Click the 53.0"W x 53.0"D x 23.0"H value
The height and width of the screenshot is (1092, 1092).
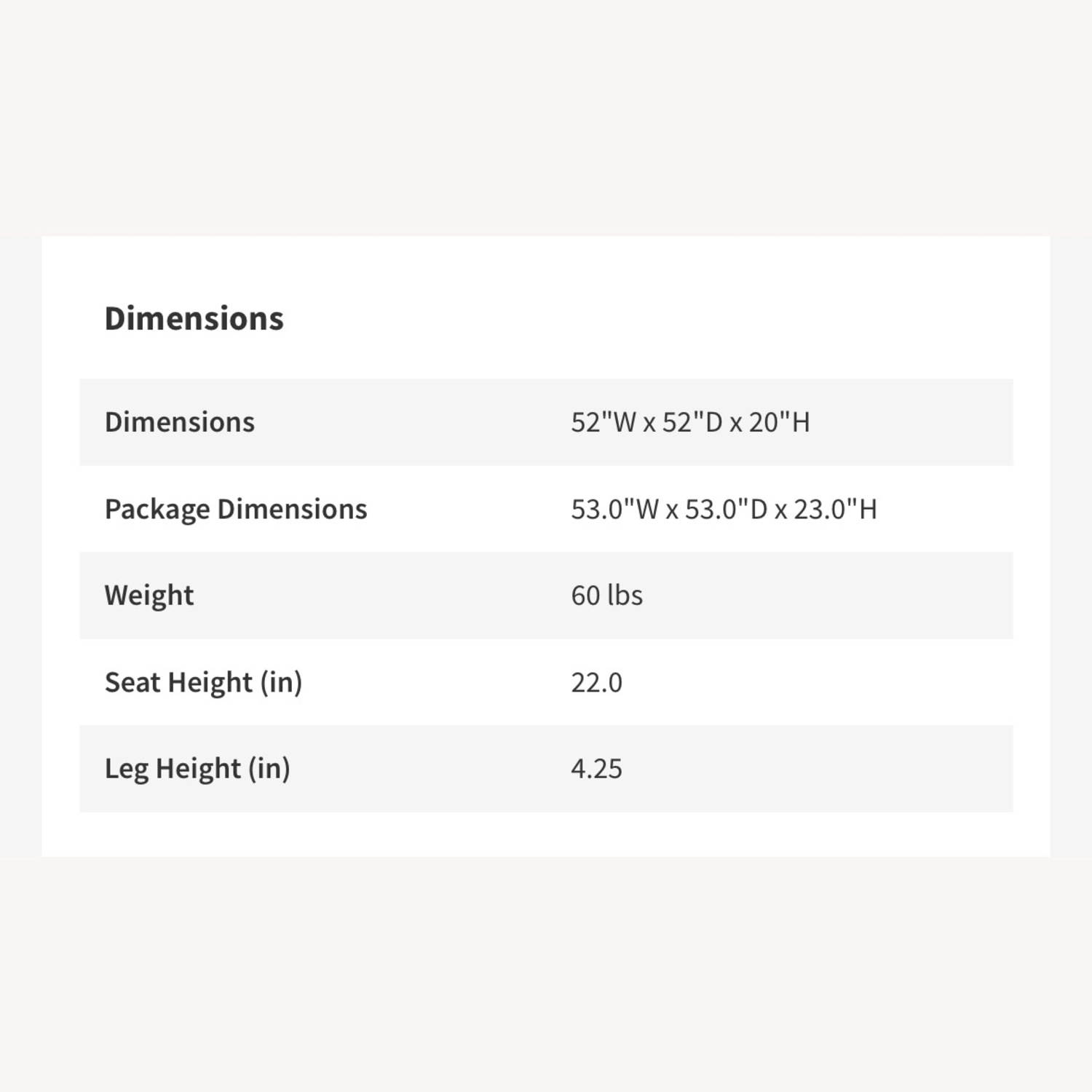pos(723,509)
